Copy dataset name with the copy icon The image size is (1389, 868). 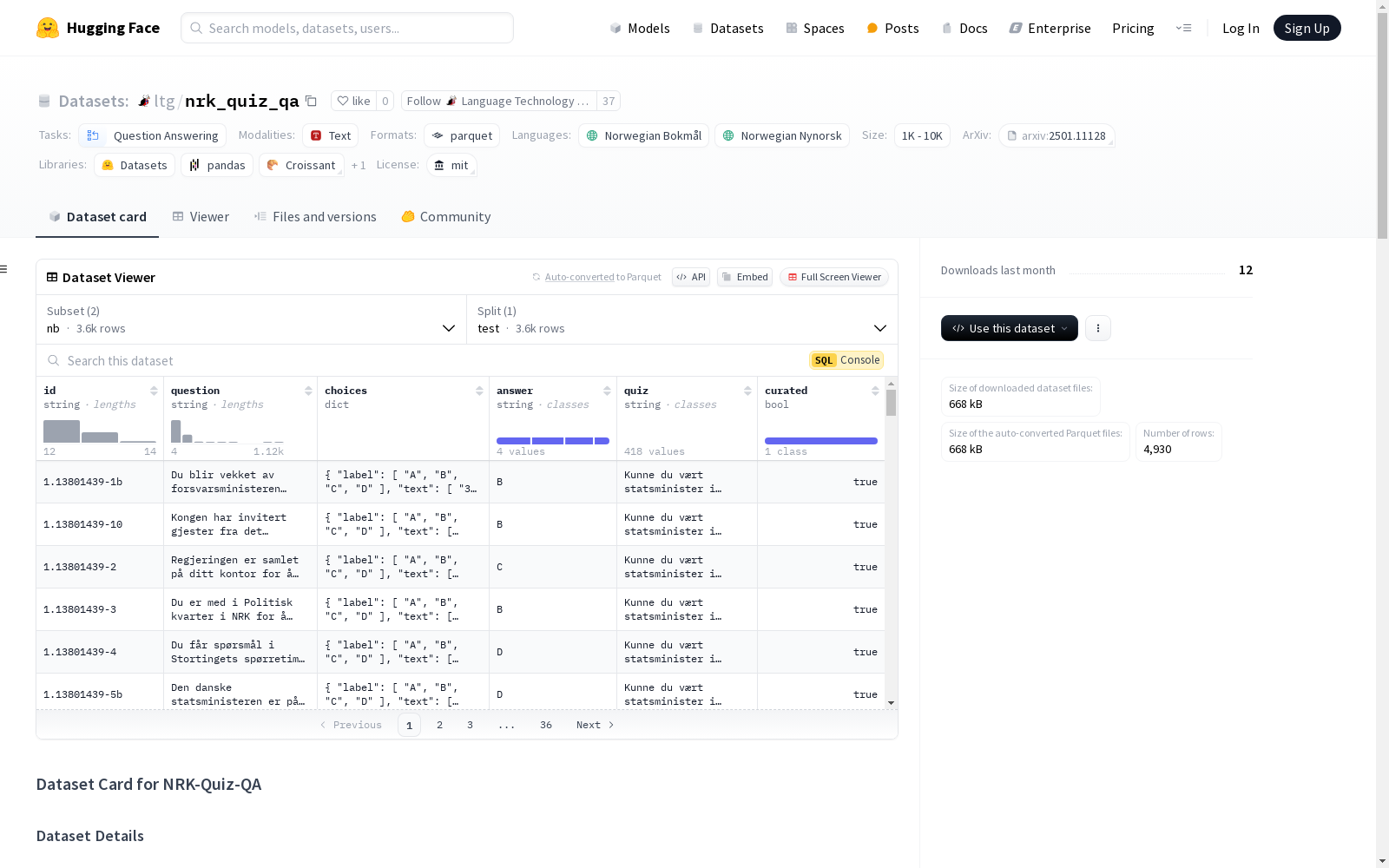pyautogui.click(x=311, y=102)
